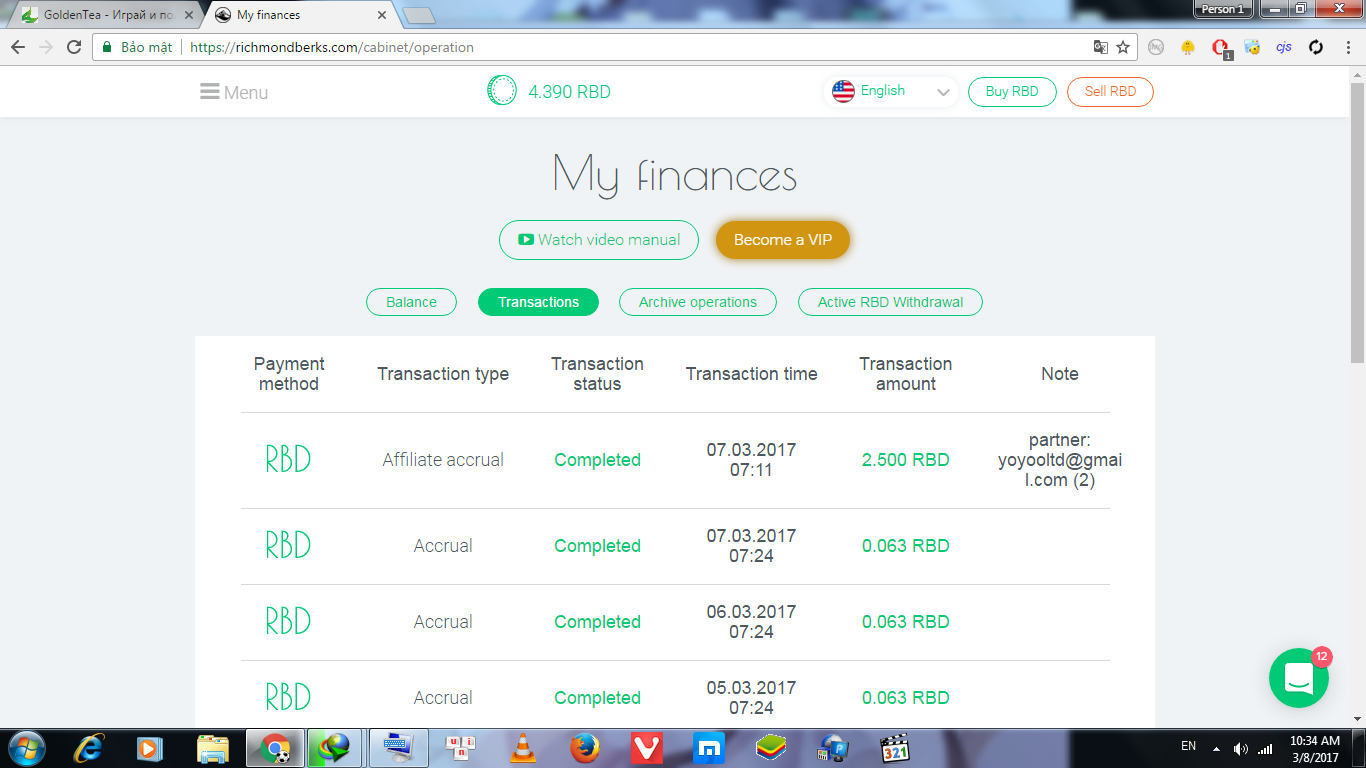Launch Vivaldi browser from taskbar

click(x=646, y=748)
